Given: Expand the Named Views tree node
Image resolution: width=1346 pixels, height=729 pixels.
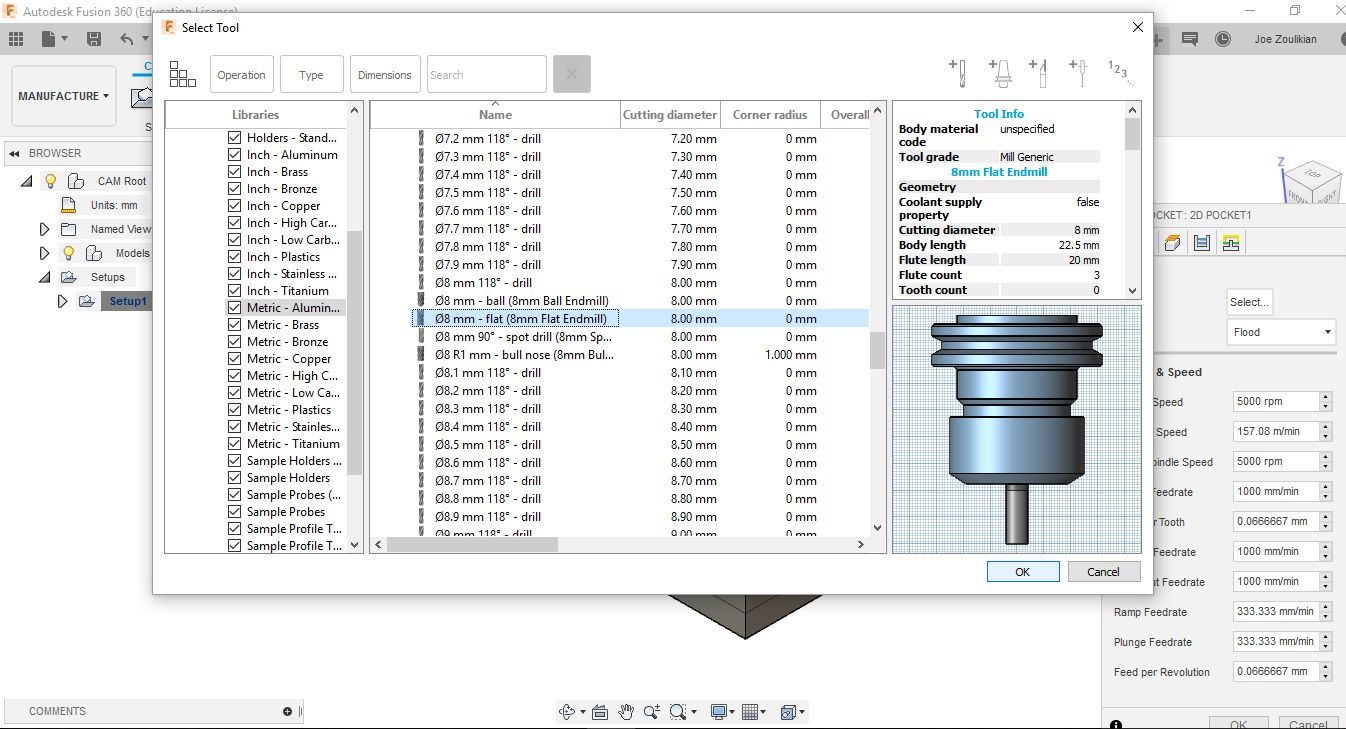Looking at the screenshot, I should (44, 229).
